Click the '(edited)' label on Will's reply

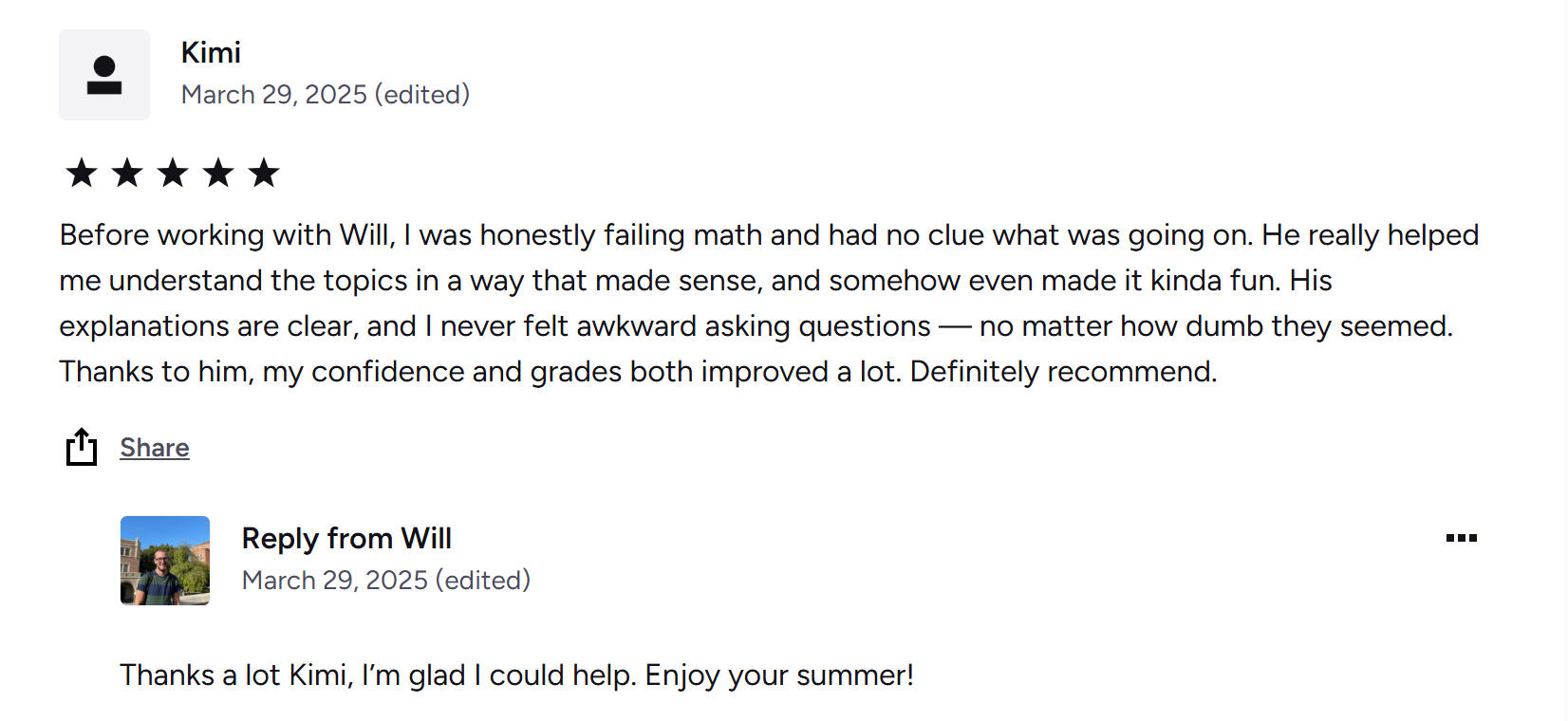[483, 581]
